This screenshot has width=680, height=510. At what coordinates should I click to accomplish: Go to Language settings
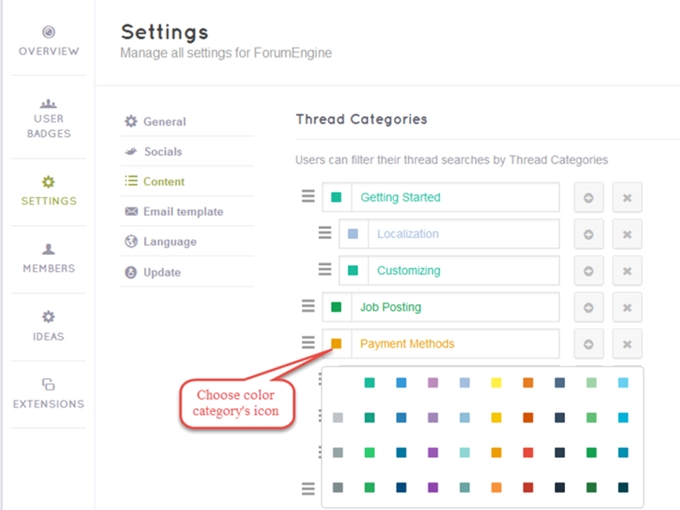[x=169, y=242]
